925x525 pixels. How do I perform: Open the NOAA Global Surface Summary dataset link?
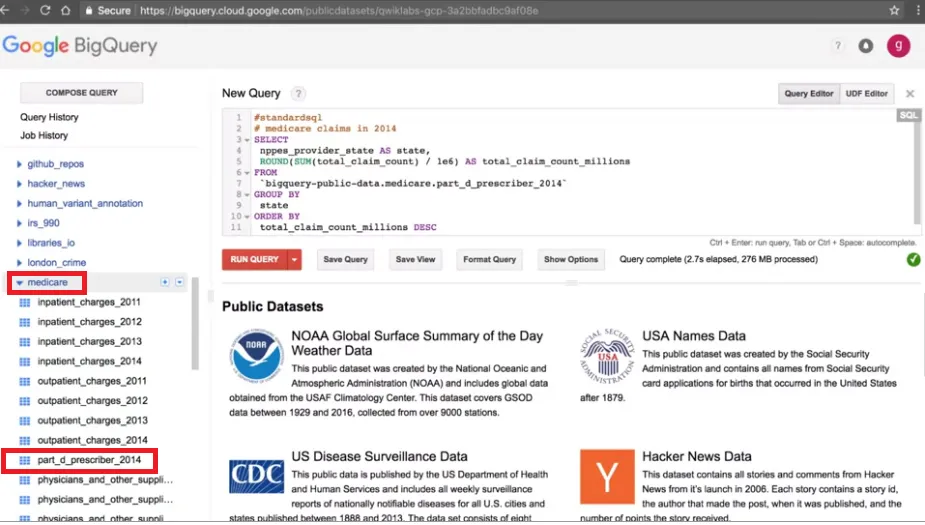pyautogui.click(x=416, y=343)
